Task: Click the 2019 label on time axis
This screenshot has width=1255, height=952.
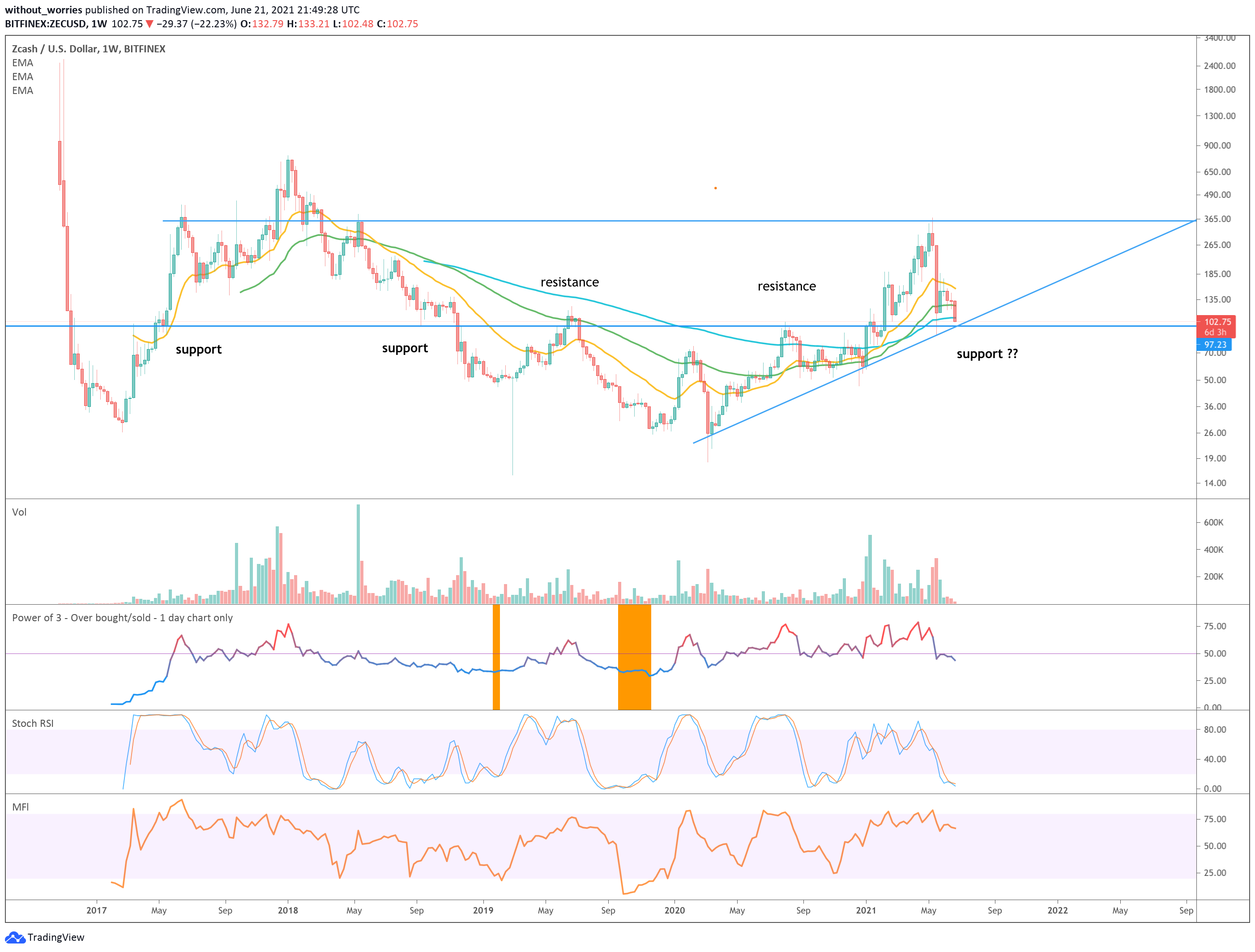Action: tap(483, 910)
